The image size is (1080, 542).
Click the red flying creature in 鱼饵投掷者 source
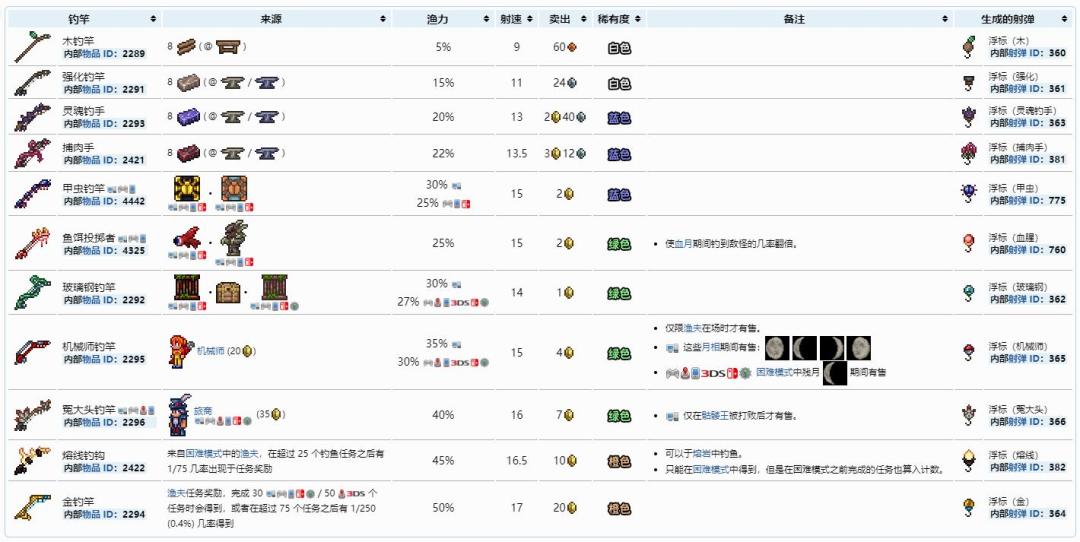tap(186, 238)
